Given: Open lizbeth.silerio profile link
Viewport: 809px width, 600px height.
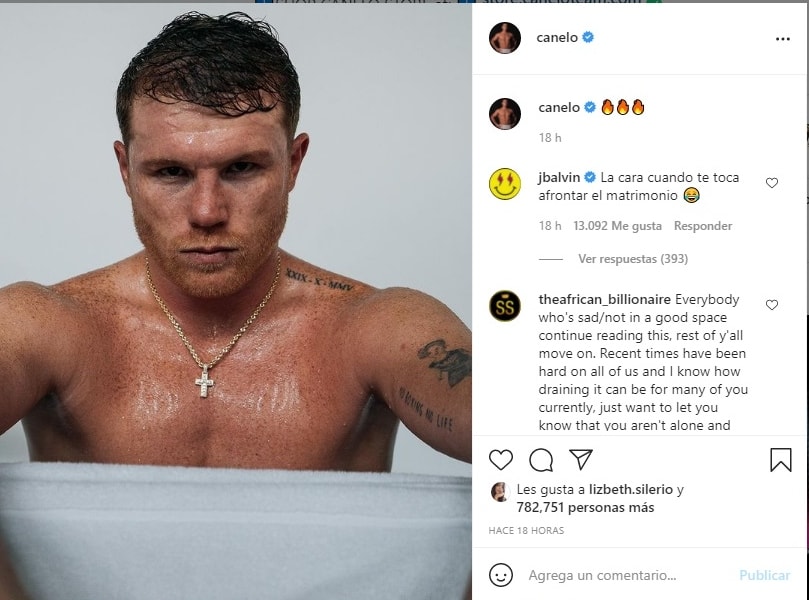Looking at the screenshot, I should click(x=630, y=489).
